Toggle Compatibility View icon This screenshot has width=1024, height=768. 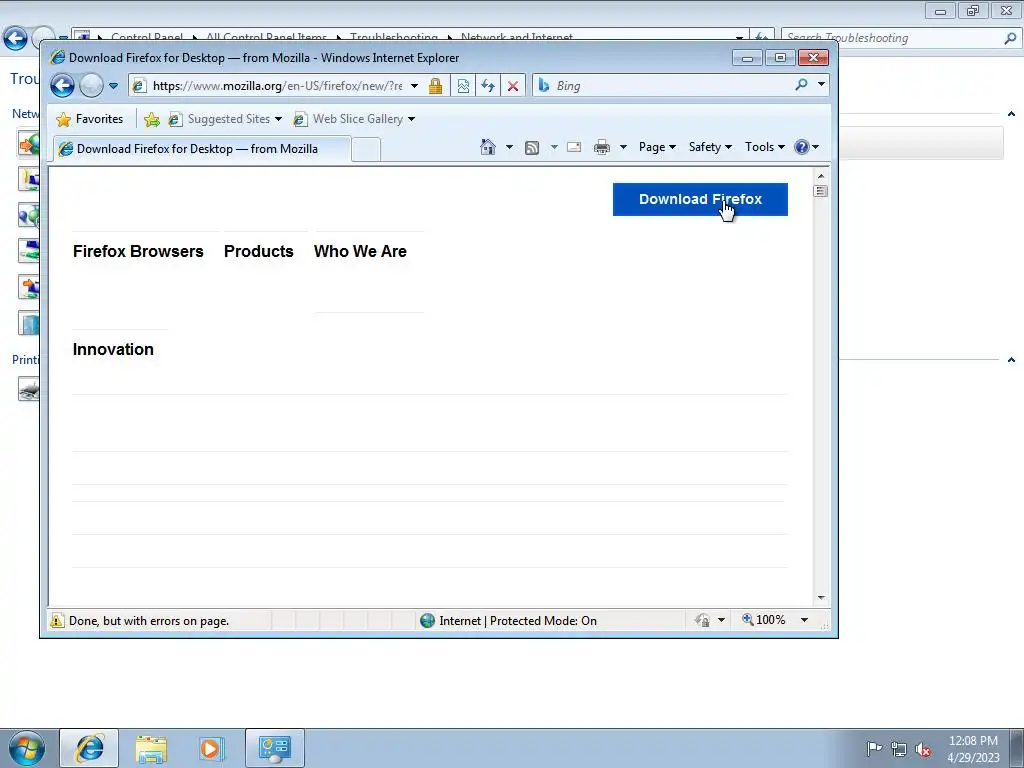coord(463,86)
